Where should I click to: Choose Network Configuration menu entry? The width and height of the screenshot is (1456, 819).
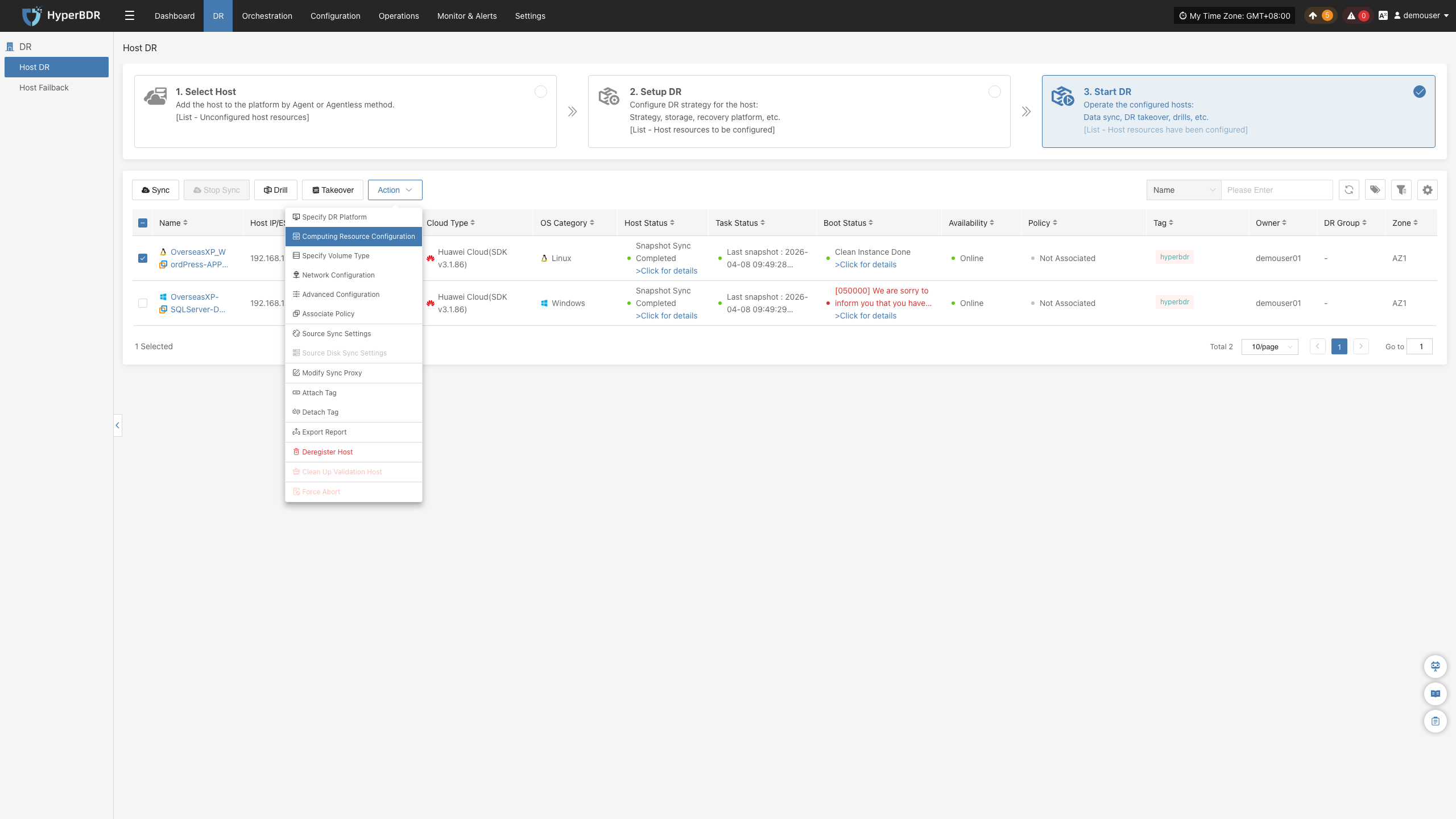[x=354, y=275]
